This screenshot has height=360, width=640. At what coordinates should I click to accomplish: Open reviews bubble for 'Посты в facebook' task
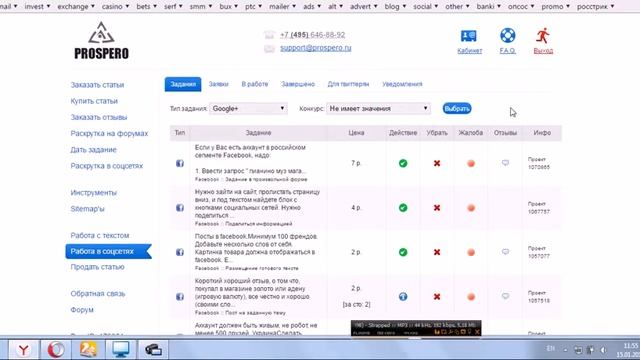pyautogui.click(x=505, y=252)
